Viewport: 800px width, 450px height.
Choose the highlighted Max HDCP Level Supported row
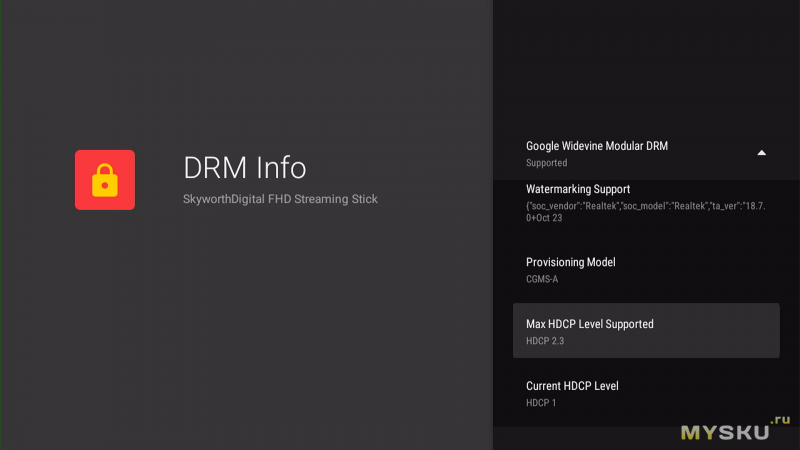(645, 331)
